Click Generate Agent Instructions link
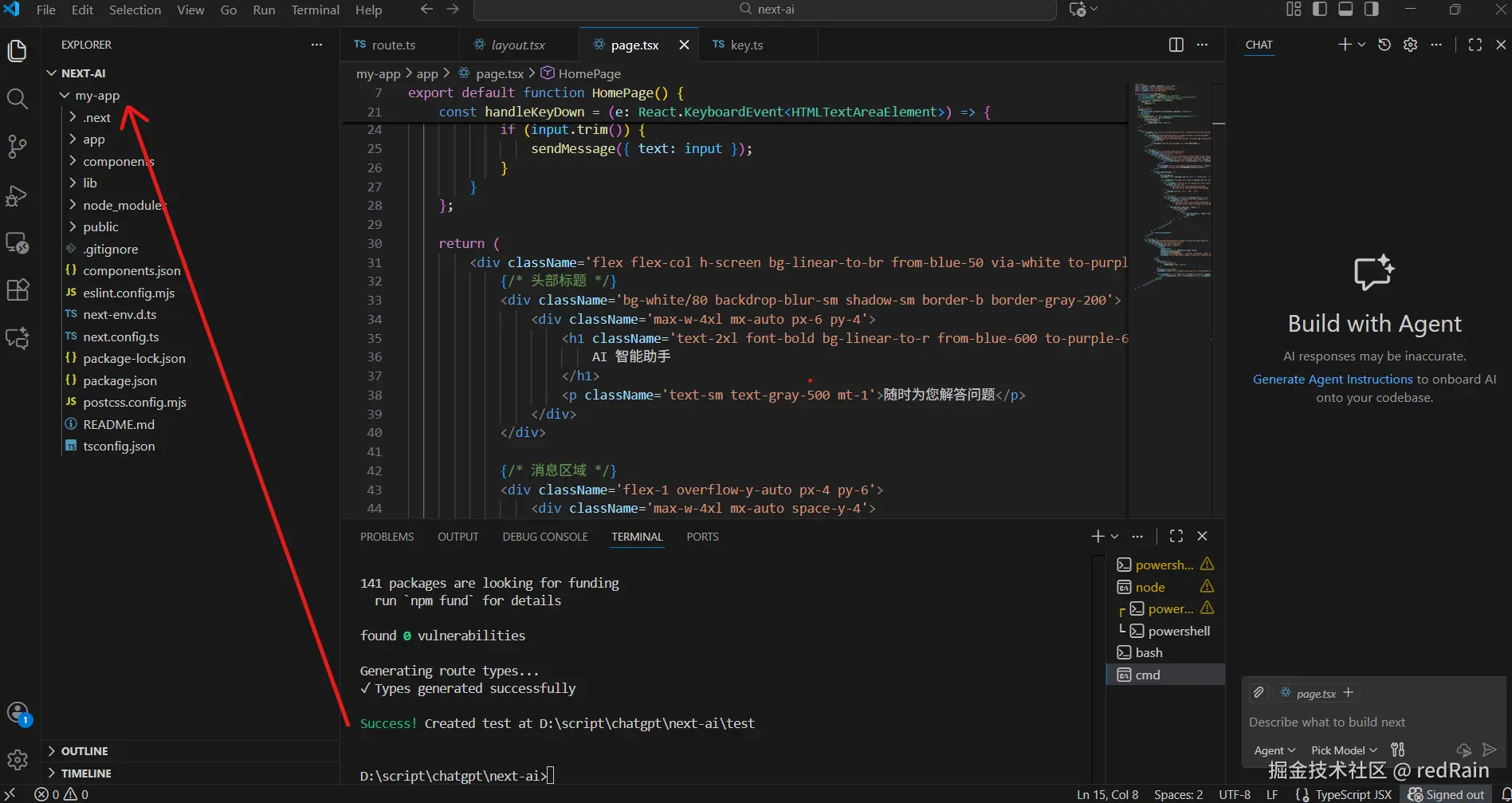The height and width of the screenshot is (803, 1512). coord(1332,380)
